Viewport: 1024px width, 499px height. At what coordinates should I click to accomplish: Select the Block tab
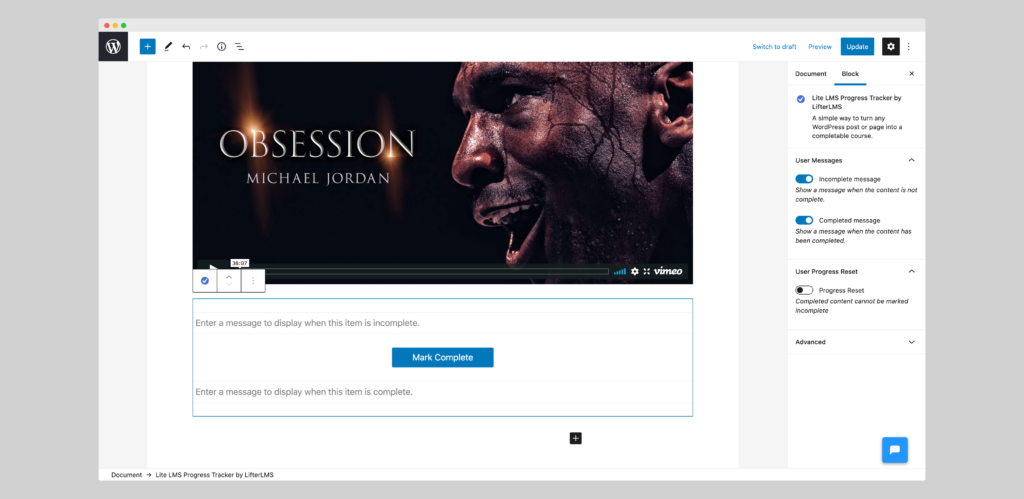(850, 74)
